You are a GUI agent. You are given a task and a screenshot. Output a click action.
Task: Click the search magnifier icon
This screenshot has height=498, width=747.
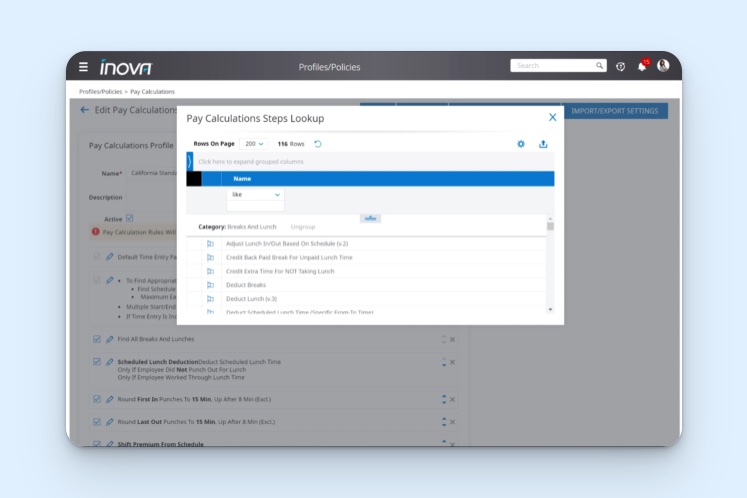[599, 66]
